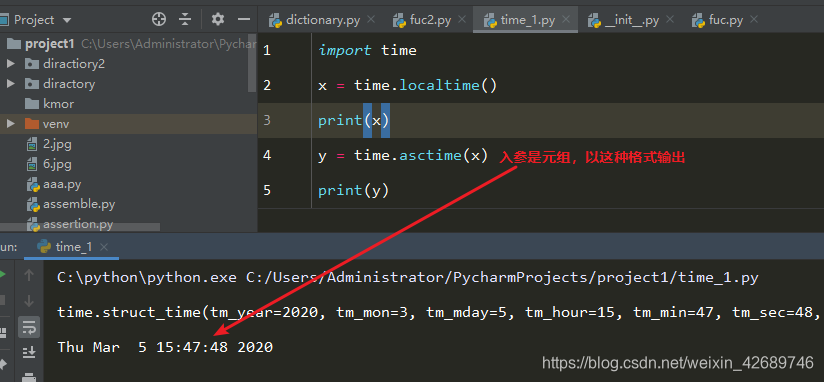The width and height of the screenshot is (824, 382).
Task: Click the green Rerun button
Action: tap(3, 274)
